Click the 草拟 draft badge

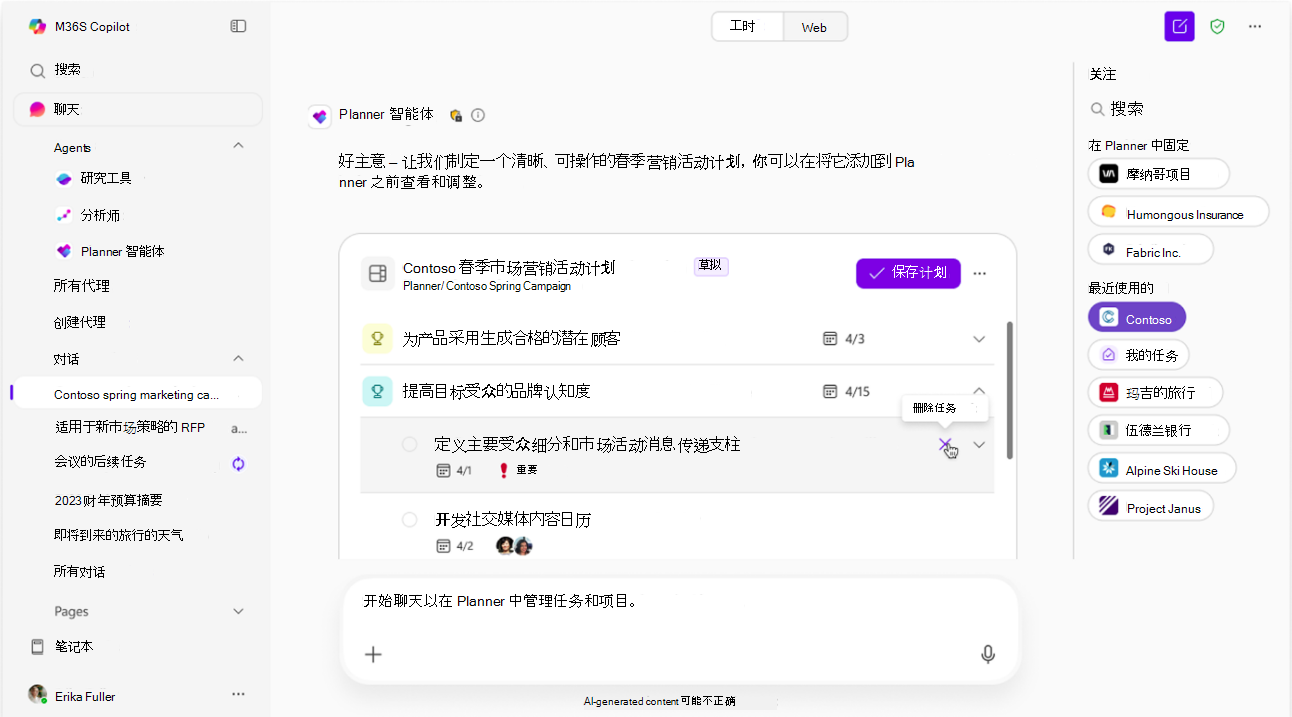(710, 266)
